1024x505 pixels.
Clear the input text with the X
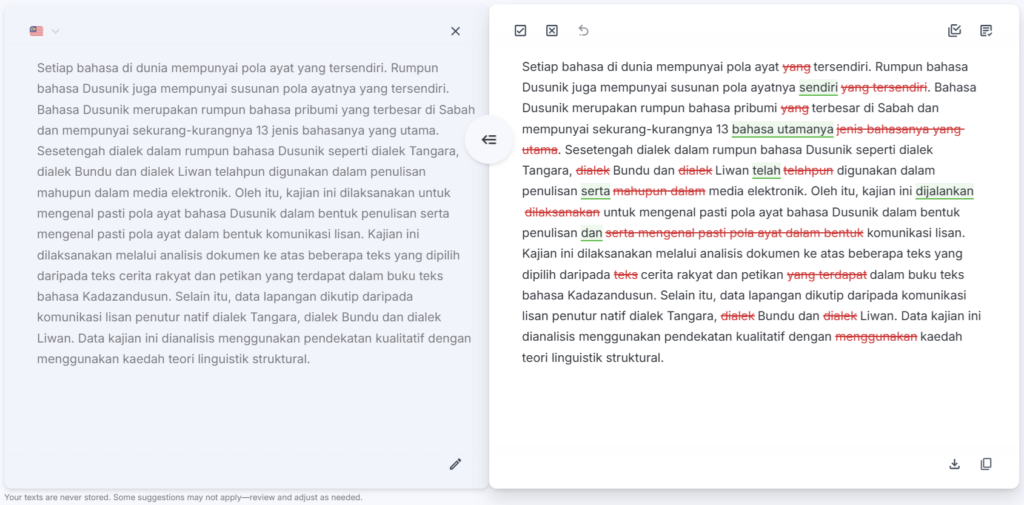(455, 31)
